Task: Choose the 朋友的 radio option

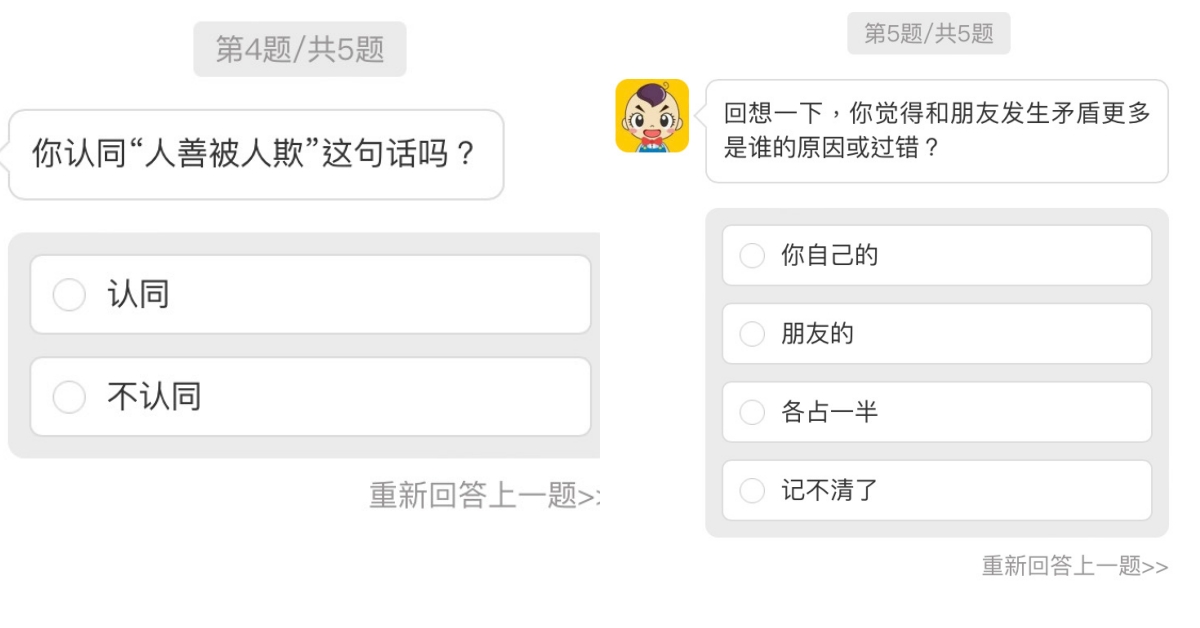Action: (752, 334)
